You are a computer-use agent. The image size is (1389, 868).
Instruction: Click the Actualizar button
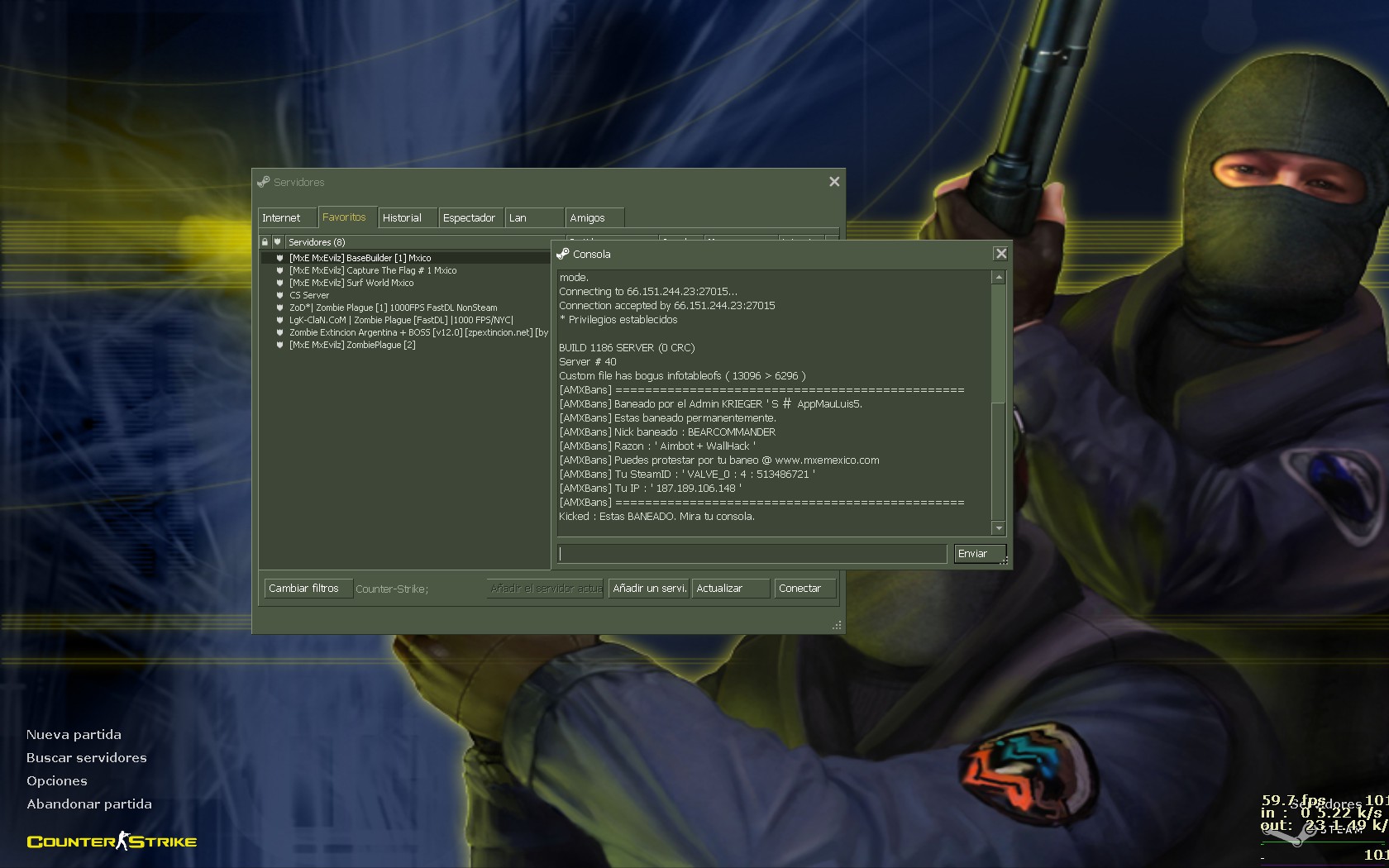pos(730,589)
